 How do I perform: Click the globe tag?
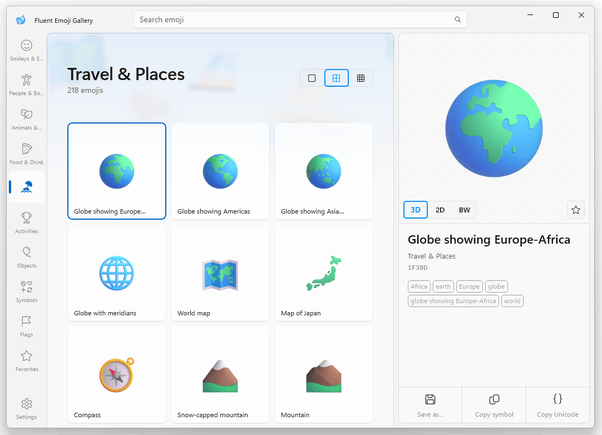click(496, 286)
